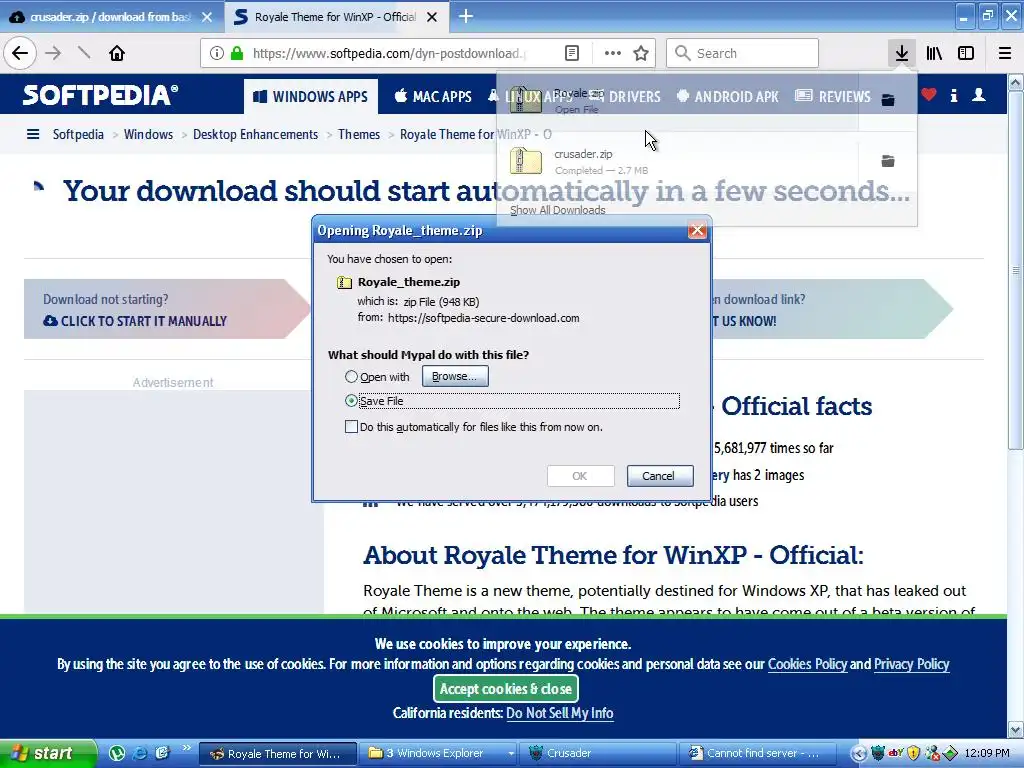Open the browser hamburger menu
1024x768 pixels.
pyautogui.click(x=1005, y=53)
